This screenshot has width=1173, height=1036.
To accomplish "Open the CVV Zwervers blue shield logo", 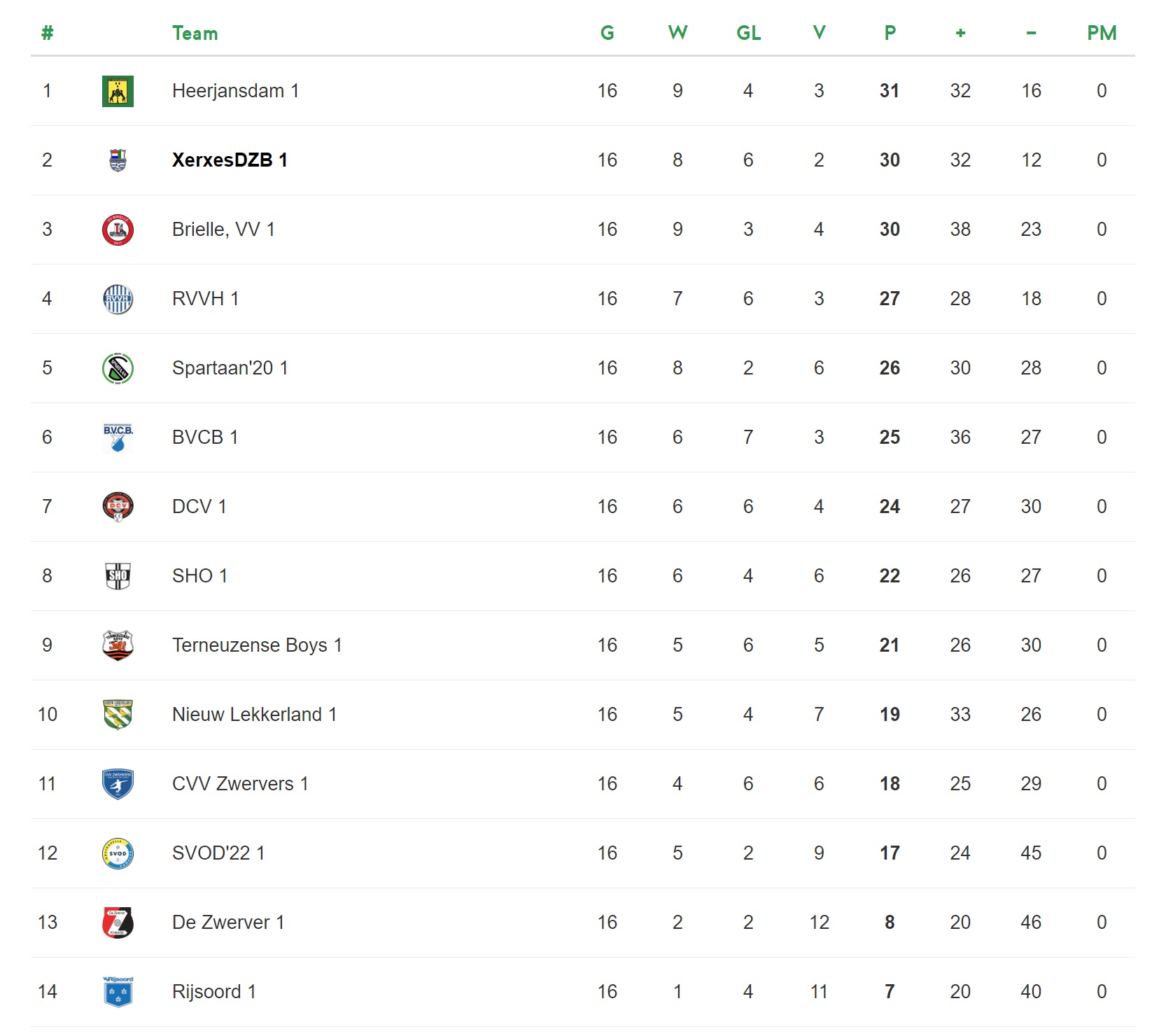I will [118, 784].
